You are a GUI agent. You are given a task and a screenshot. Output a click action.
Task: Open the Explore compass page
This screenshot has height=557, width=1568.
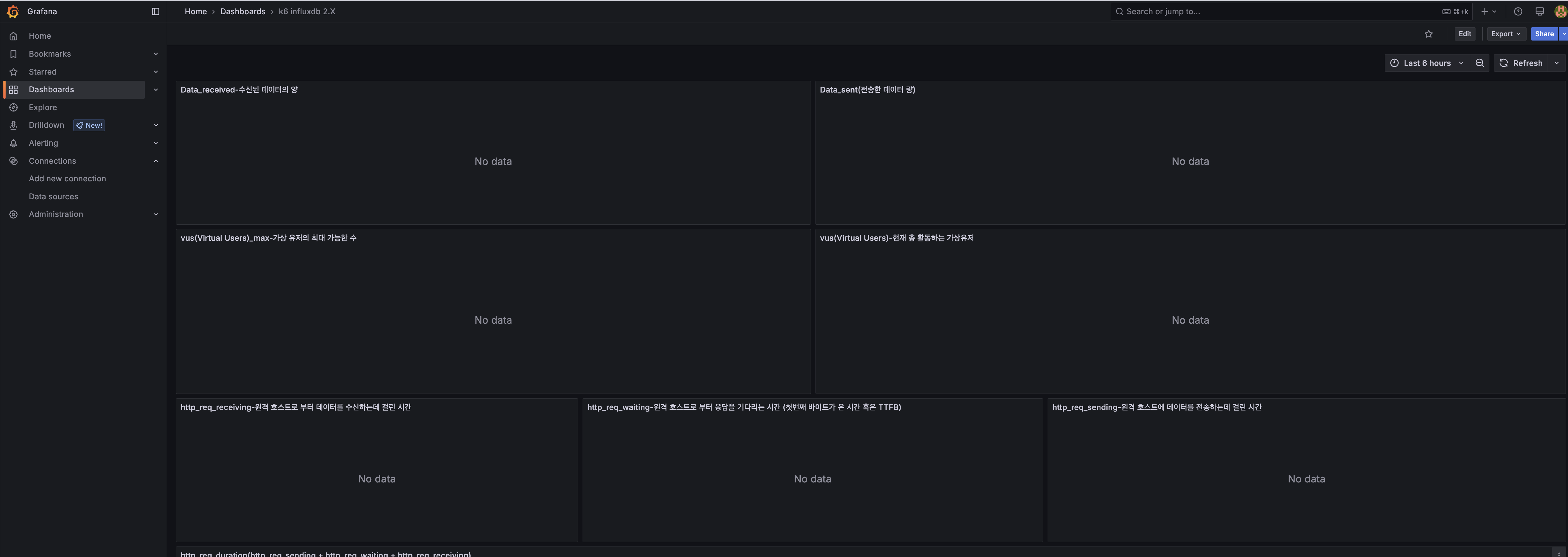point(43,107)
